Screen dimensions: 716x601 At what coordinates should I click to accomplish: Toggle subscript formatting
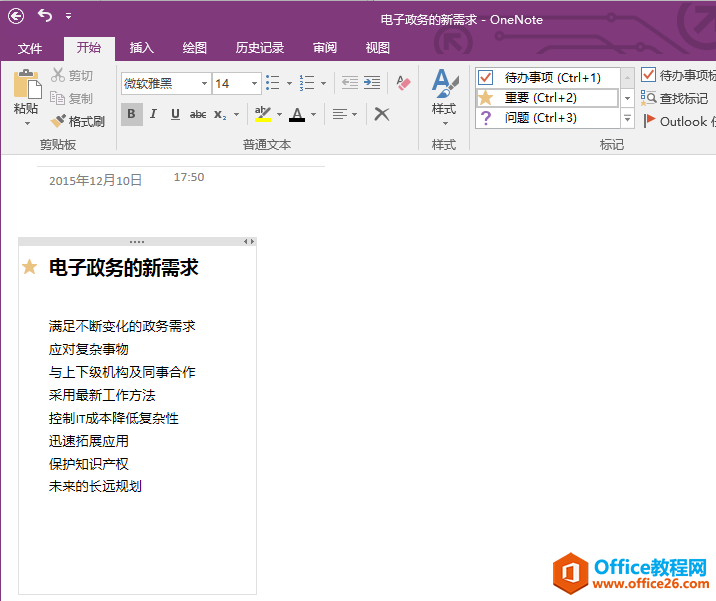pos(220,114)
